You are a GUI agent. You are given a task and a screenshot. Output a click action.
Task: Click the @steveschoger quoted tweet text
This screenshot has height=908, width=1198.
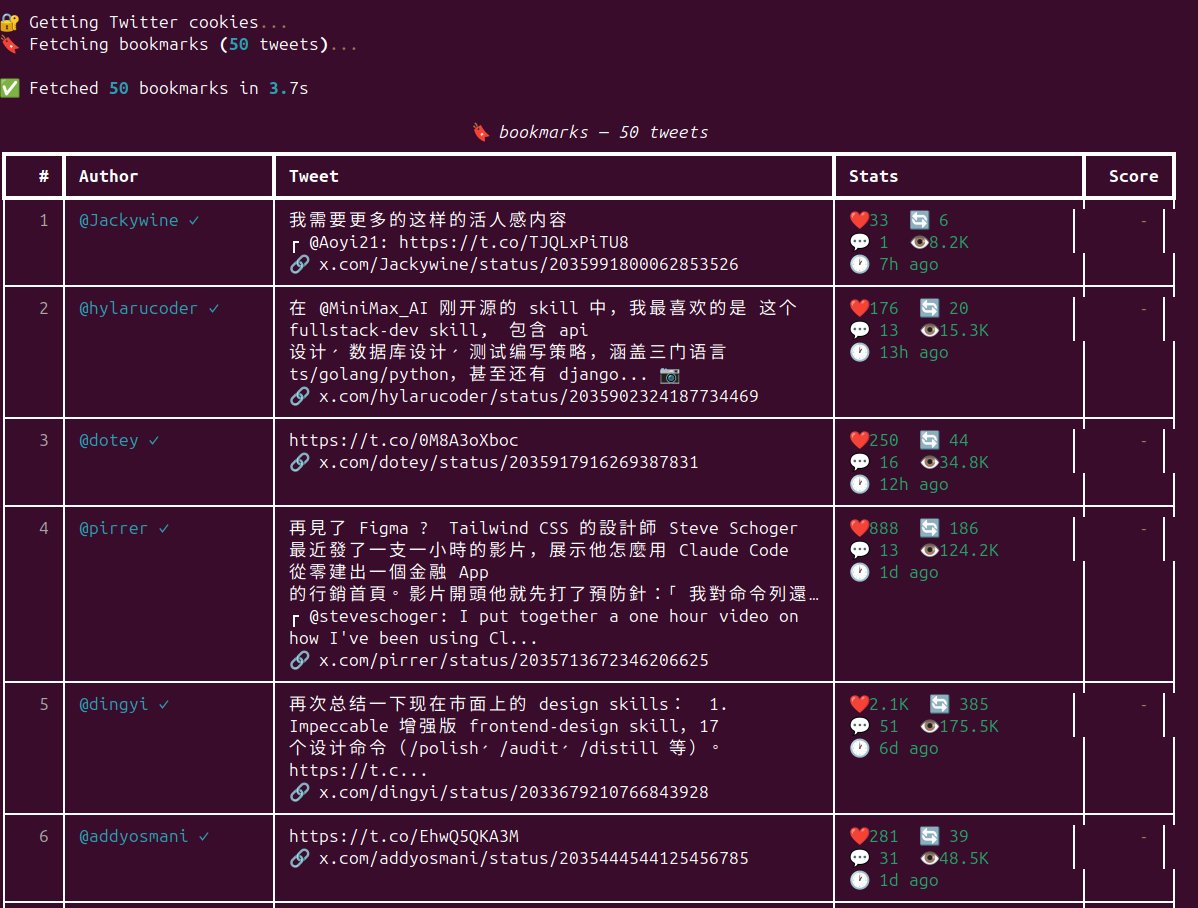(543, 627)
